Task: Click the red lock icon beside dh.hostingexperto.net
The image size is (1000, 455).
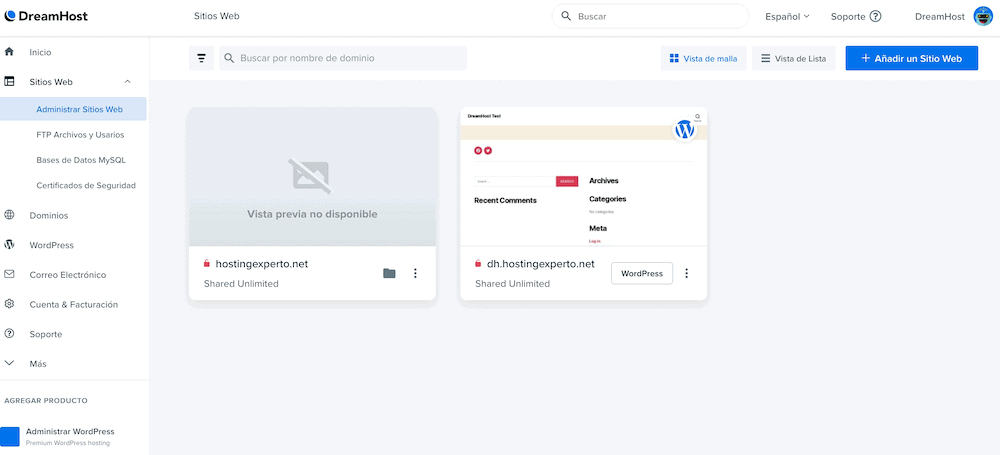Action: tap(478, 264)
